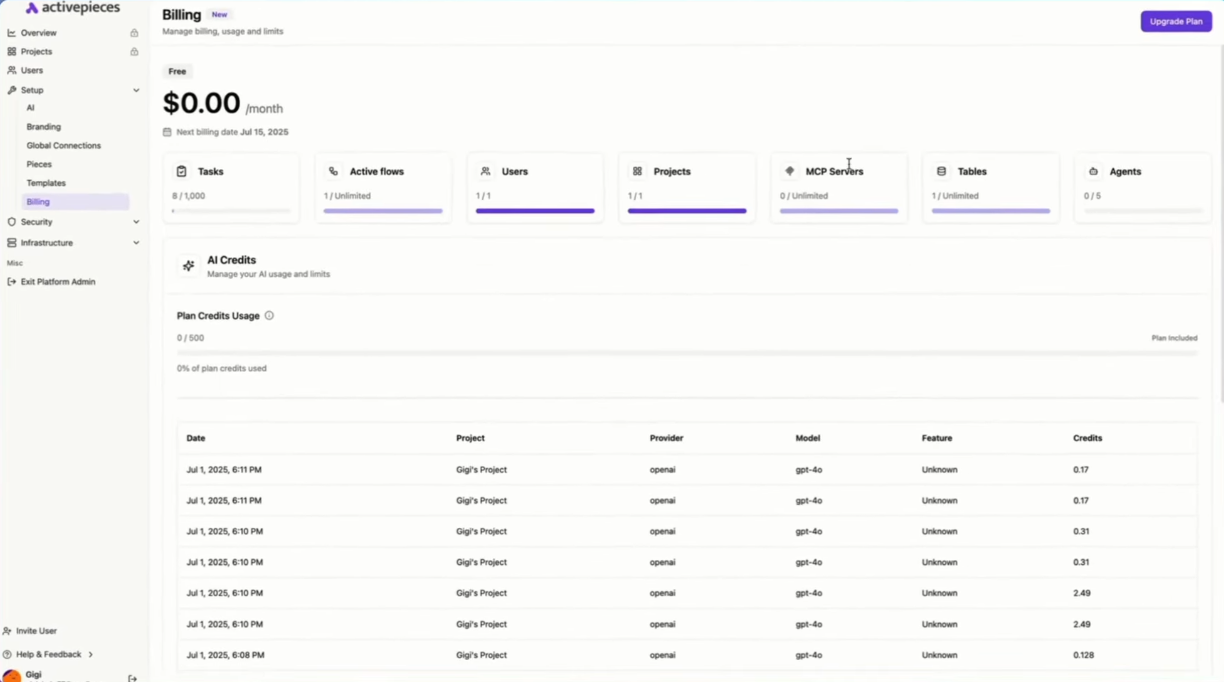Click the New badge next to Billing
The height and width of the screenshot is (682, 1224).
click(220, 15)
